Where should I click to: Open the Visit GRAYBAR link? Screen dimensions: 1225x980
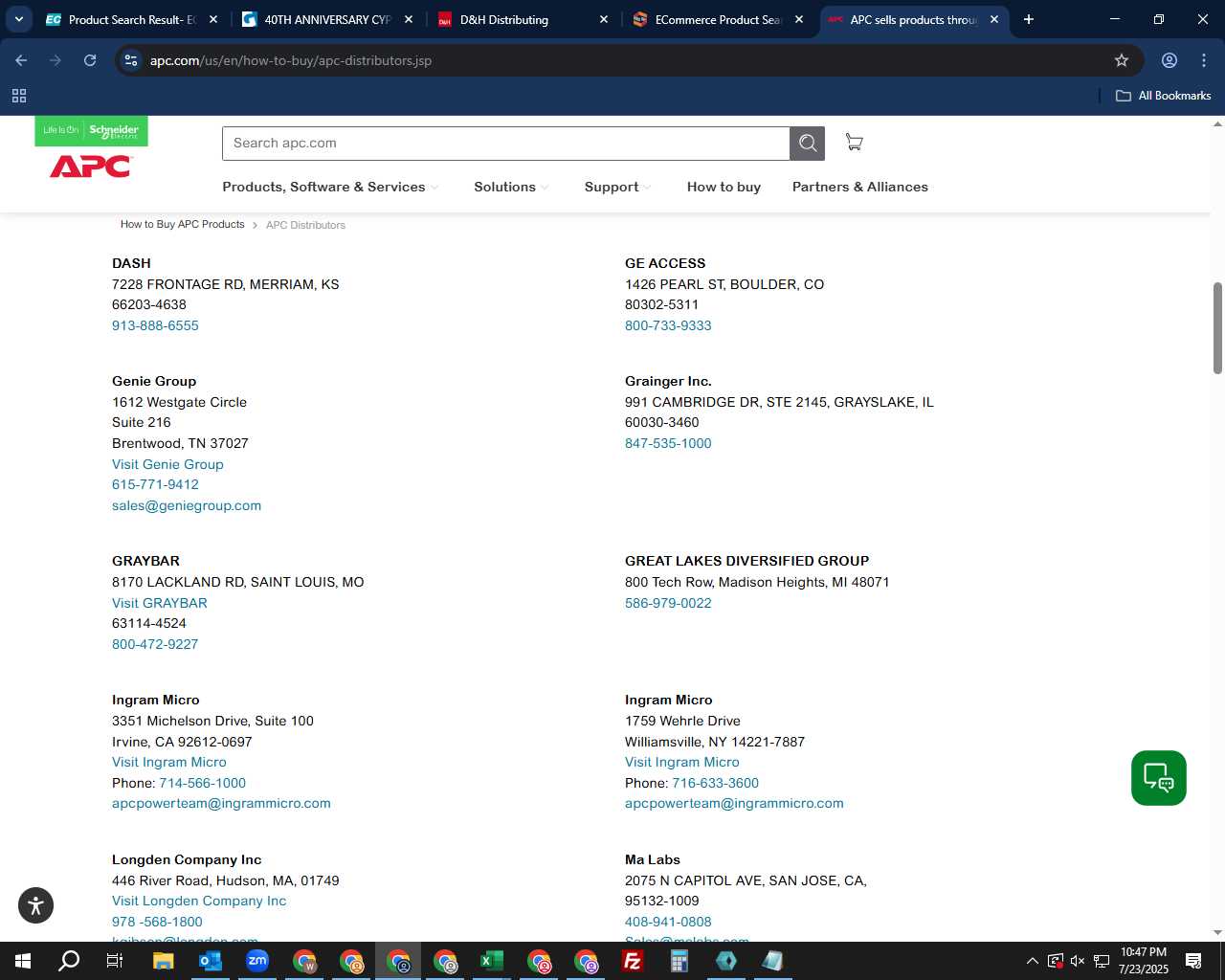(x=160, y=603)
